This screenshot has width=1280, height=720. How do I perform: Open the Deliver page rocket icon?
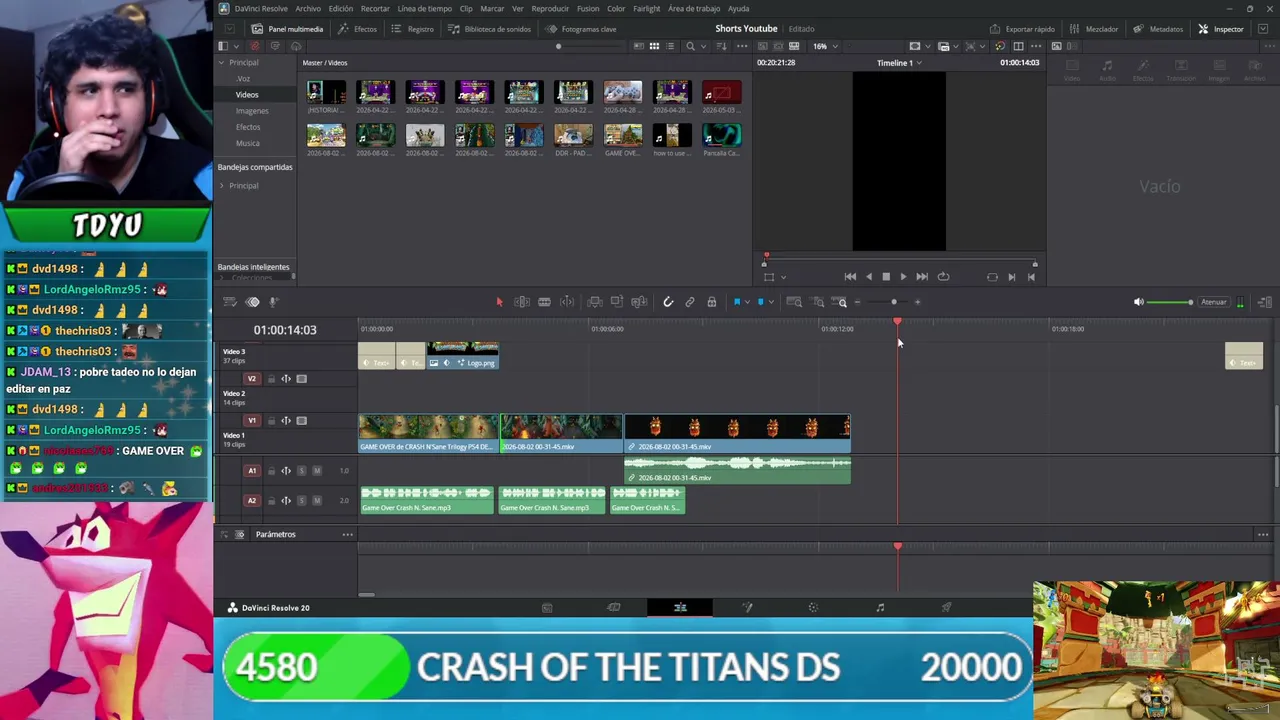[946, 608]
